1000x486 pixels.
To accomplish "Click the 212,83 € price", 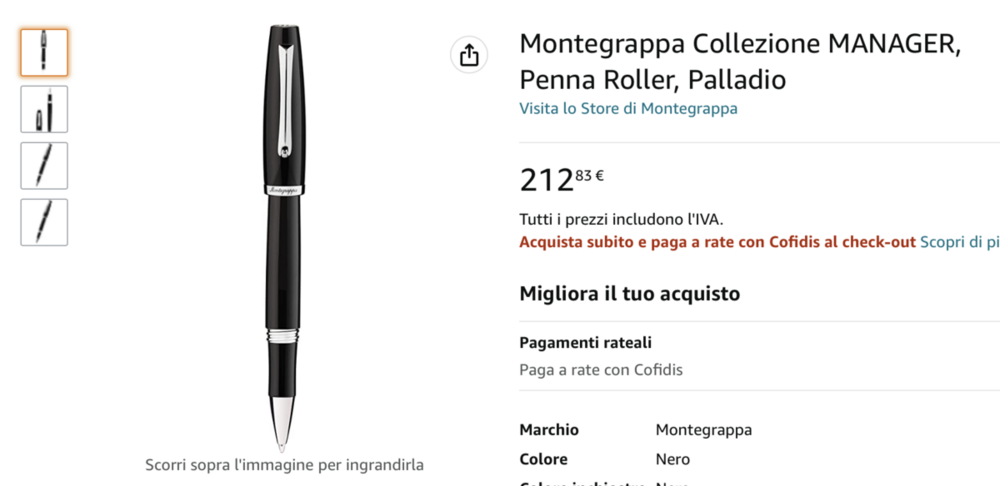I will [561, 180].
